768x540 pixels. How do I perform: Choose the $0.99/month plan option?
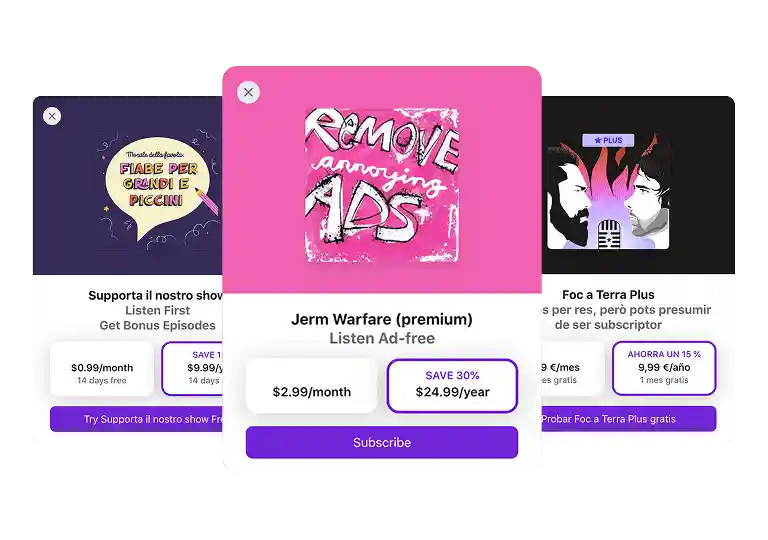102,369
